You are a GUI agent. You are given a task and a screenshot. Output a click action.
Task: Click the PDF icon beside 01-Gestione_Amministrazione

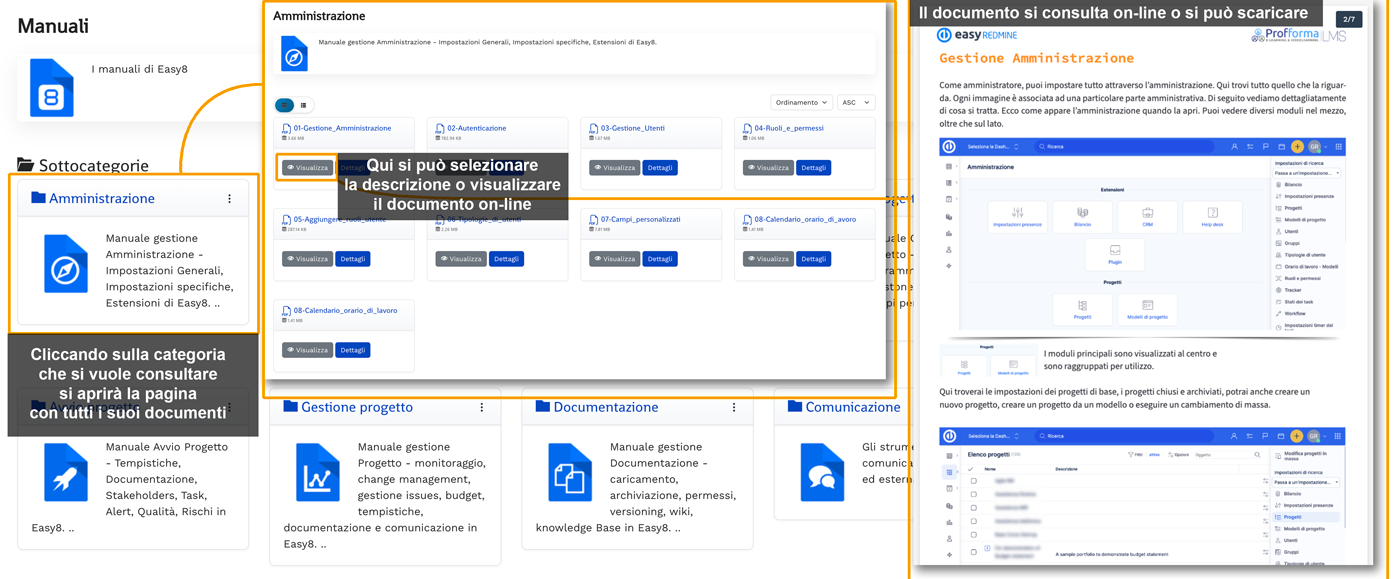pos(286,129)
